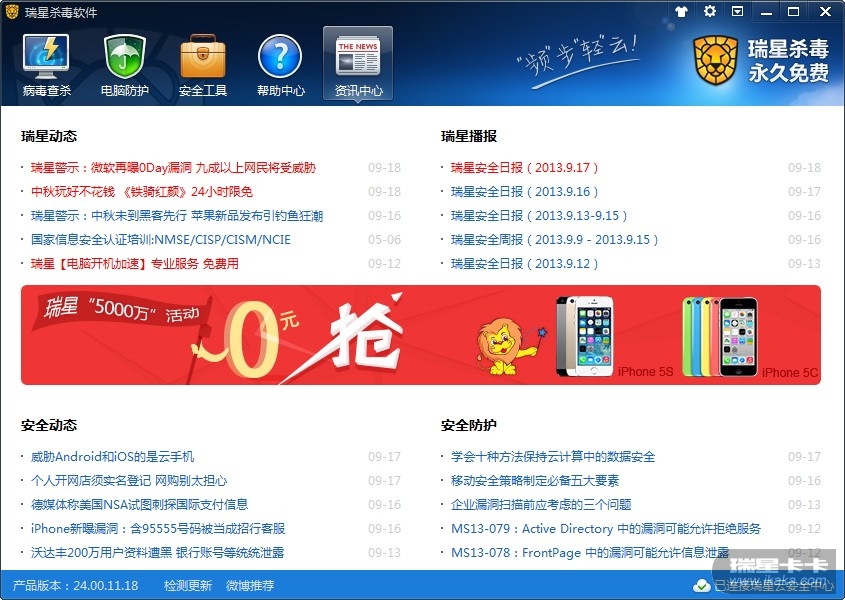Viewport: 845px width, 600px height.
Task: Open article 瑞星警示：微软再曝0Day漏洞
Action: pos(173,168)
